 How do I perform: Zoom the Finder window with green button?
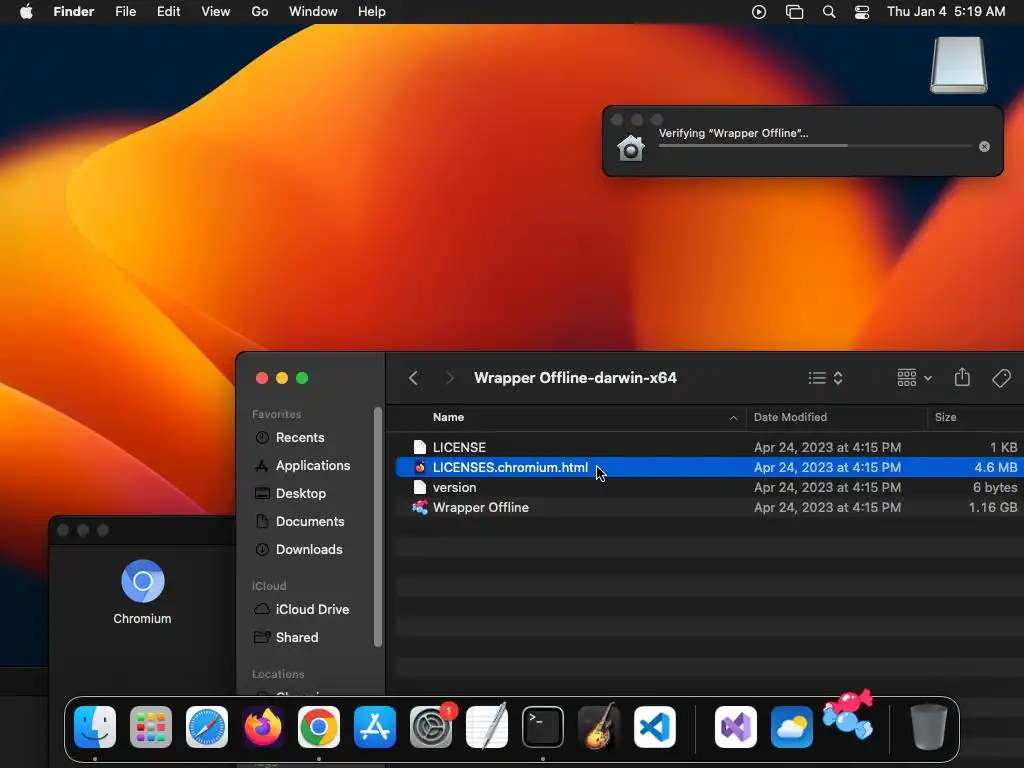tap(302, 378)
